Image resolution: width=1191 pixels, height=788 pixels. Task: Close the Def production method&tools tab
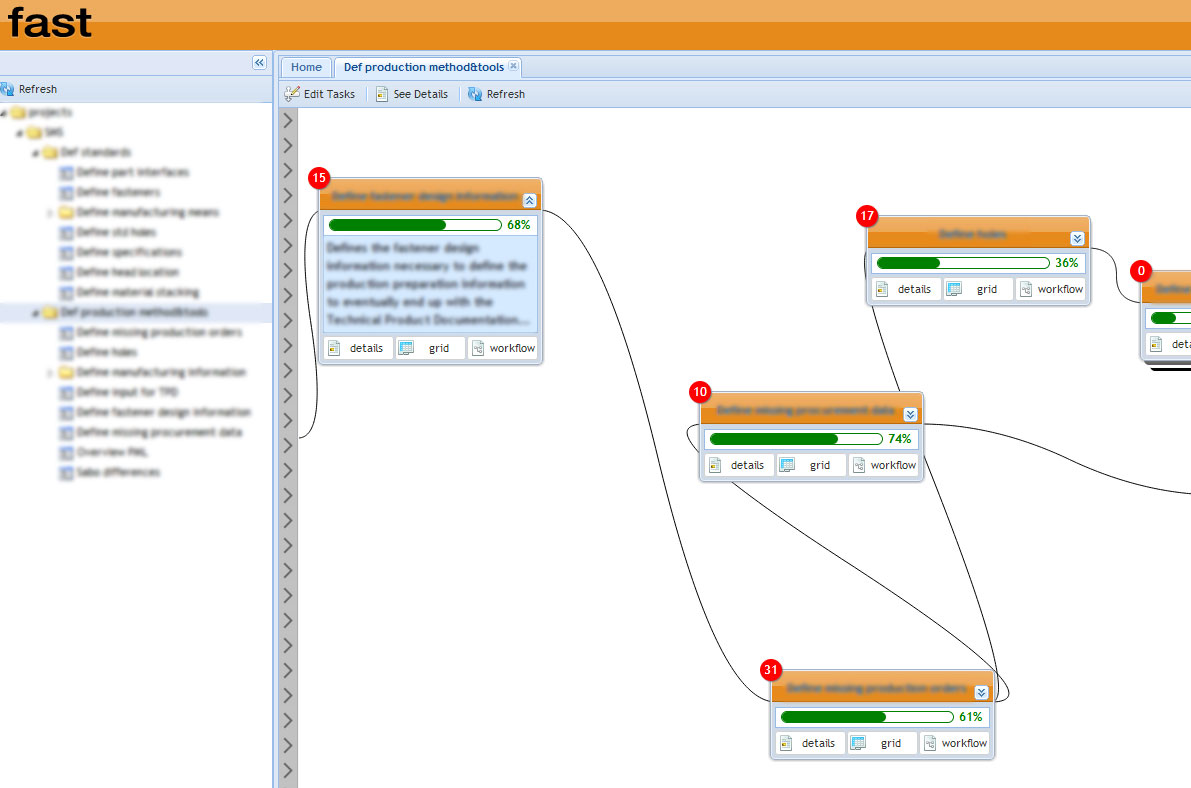pyautogui.click(x=513, y=66)
